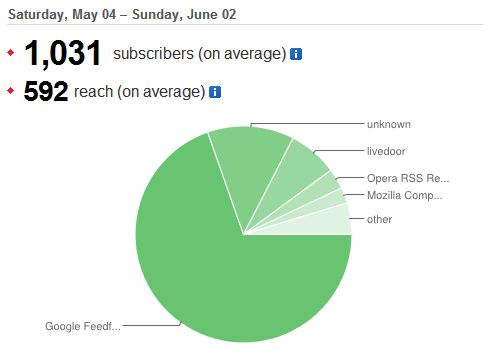Image resolution: width=491 pixels, height=362 pixels.
Task: Select the unknown pie slice
Action: 250,160
